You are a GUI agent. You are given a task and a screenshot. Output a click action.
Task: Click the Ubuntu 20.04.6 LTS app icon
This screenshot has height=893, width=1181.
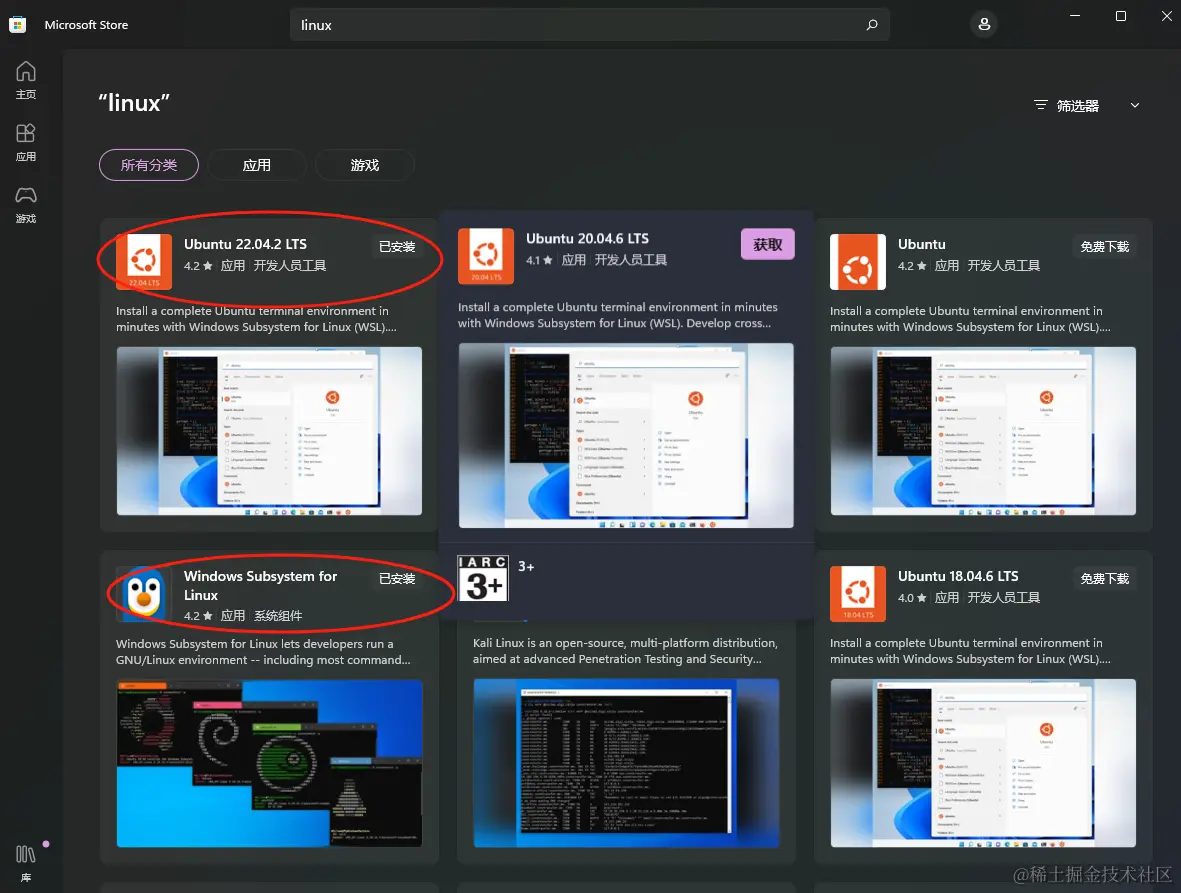486,256
